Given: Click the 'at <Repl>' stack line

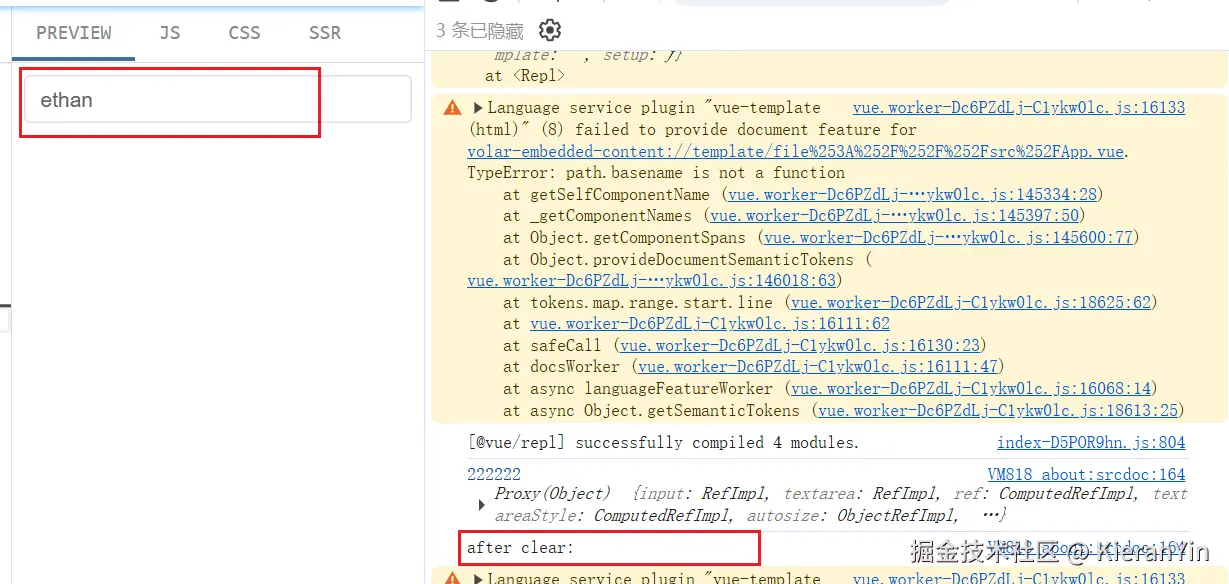Looking at the screenshot, I should click(x=525, y=76).
